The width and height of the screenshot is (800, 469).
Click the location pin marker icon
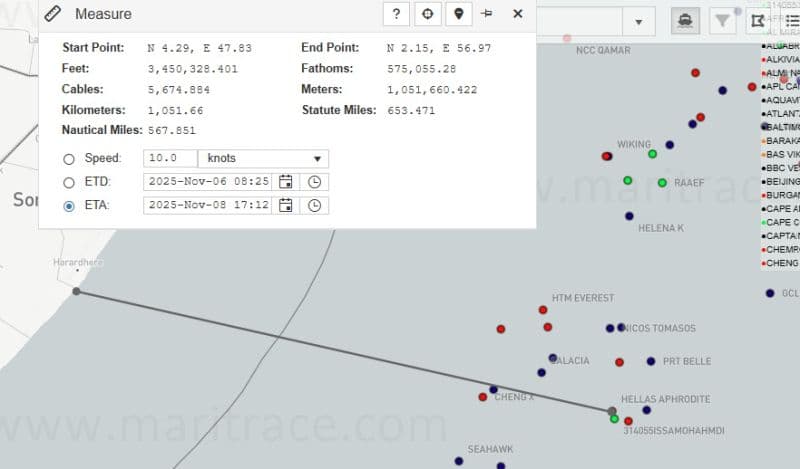pyautogui.click(x=458, y=14)
